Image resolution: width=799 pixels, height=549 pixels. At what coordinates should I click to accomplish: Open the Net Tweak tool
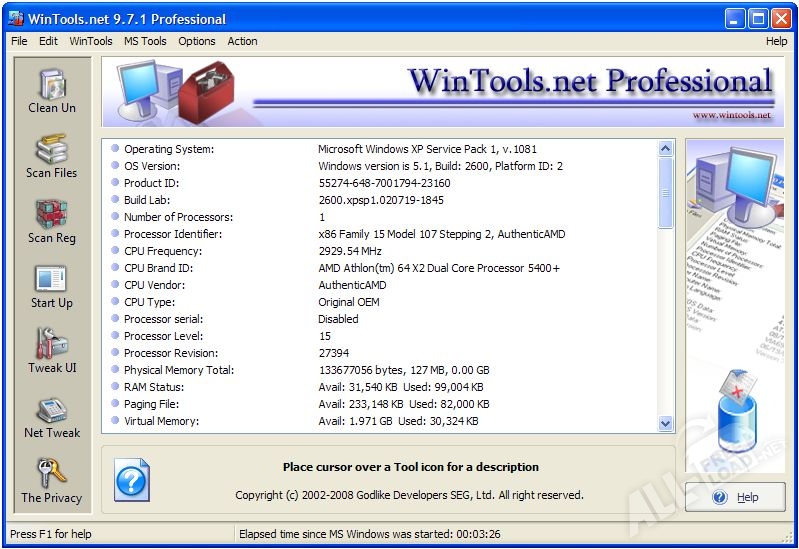click(51, 416)
